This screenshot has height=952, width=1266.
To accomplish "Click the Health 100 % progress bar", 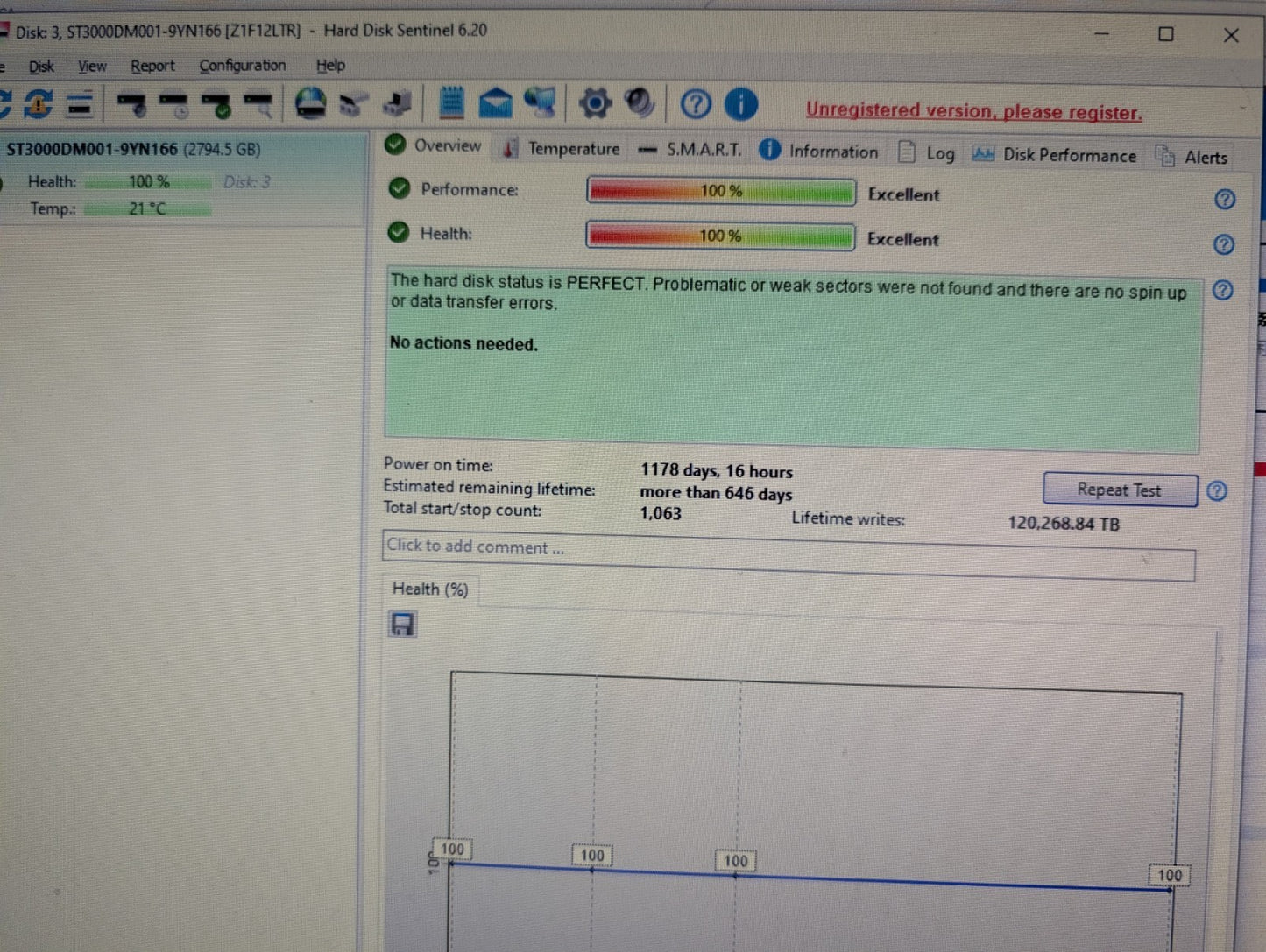I will [x=720, y=236].
